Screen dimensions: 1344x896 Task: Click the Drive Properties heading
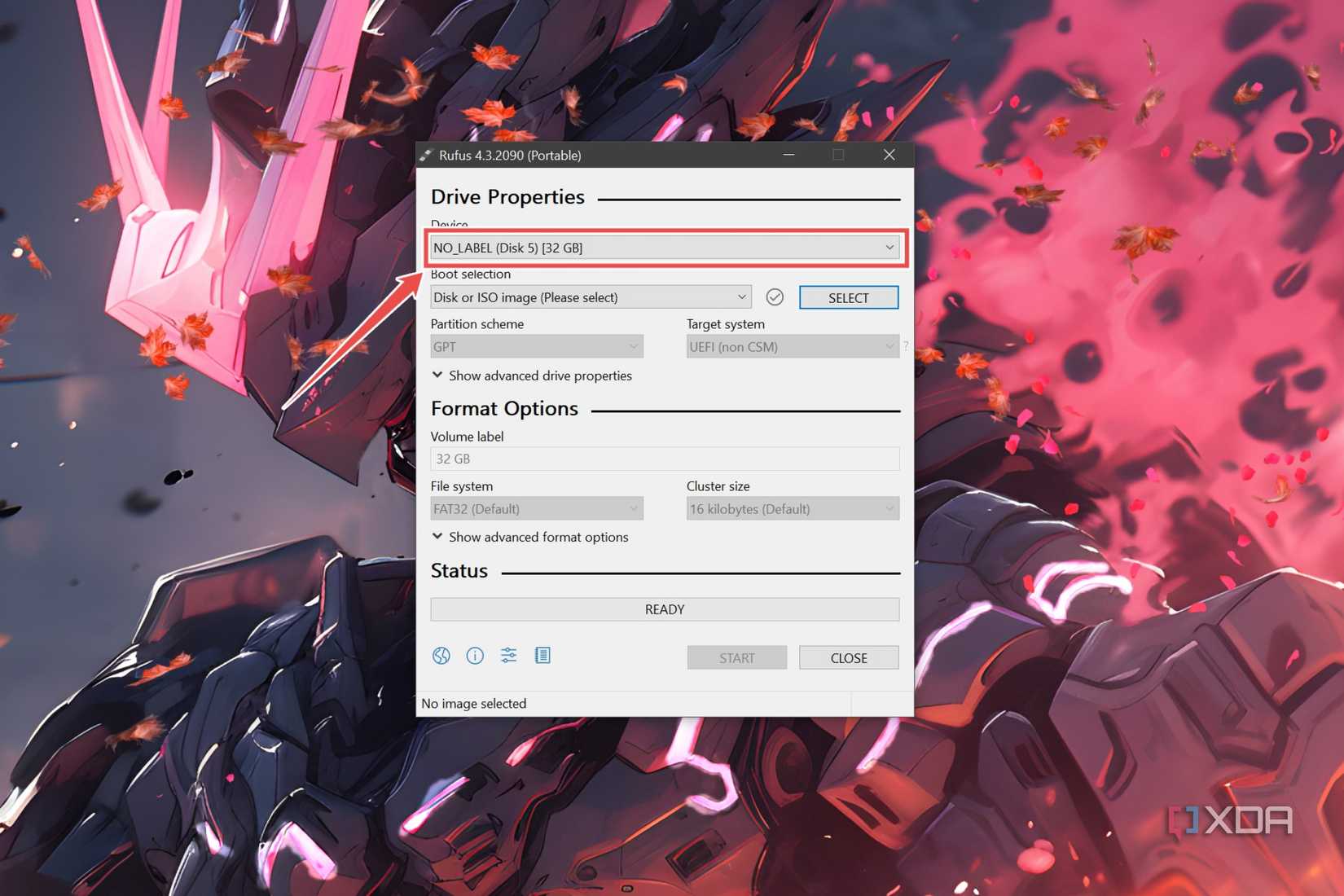pyautogui.click(x=507, y=197)
